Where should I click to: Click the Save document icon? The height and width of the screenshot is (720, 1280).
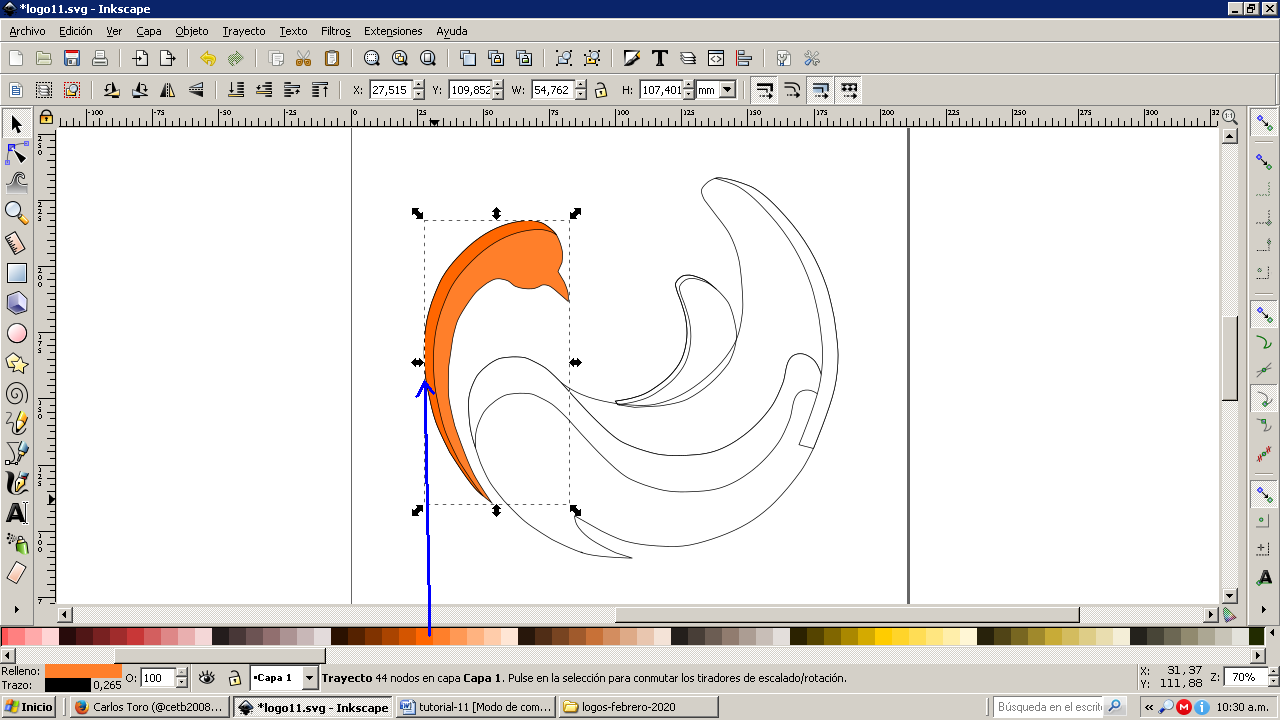pos(72,58)
